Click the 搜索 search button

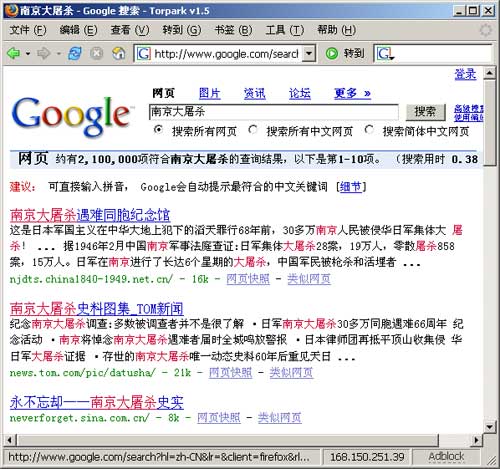425,112
